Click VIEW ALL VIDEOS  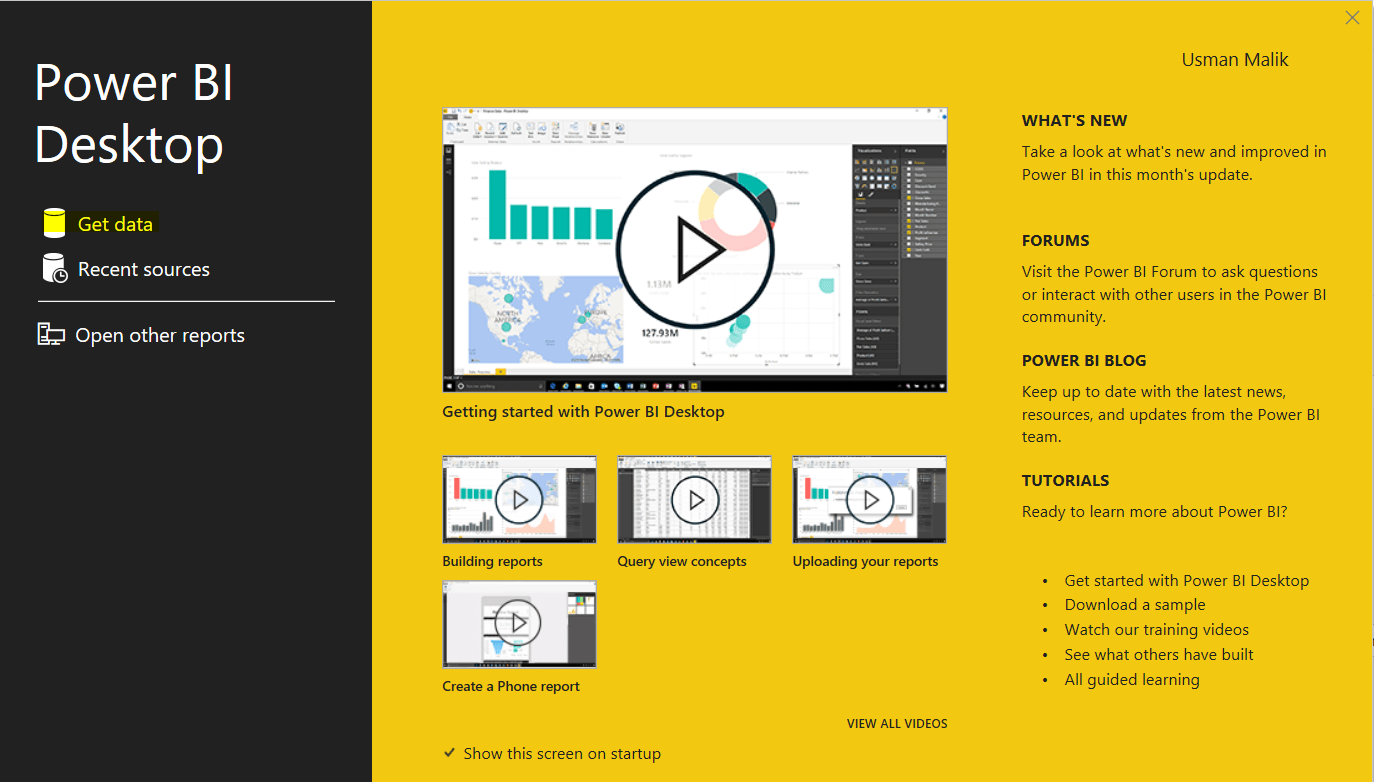pyautogui.click(x=896, y=723)
